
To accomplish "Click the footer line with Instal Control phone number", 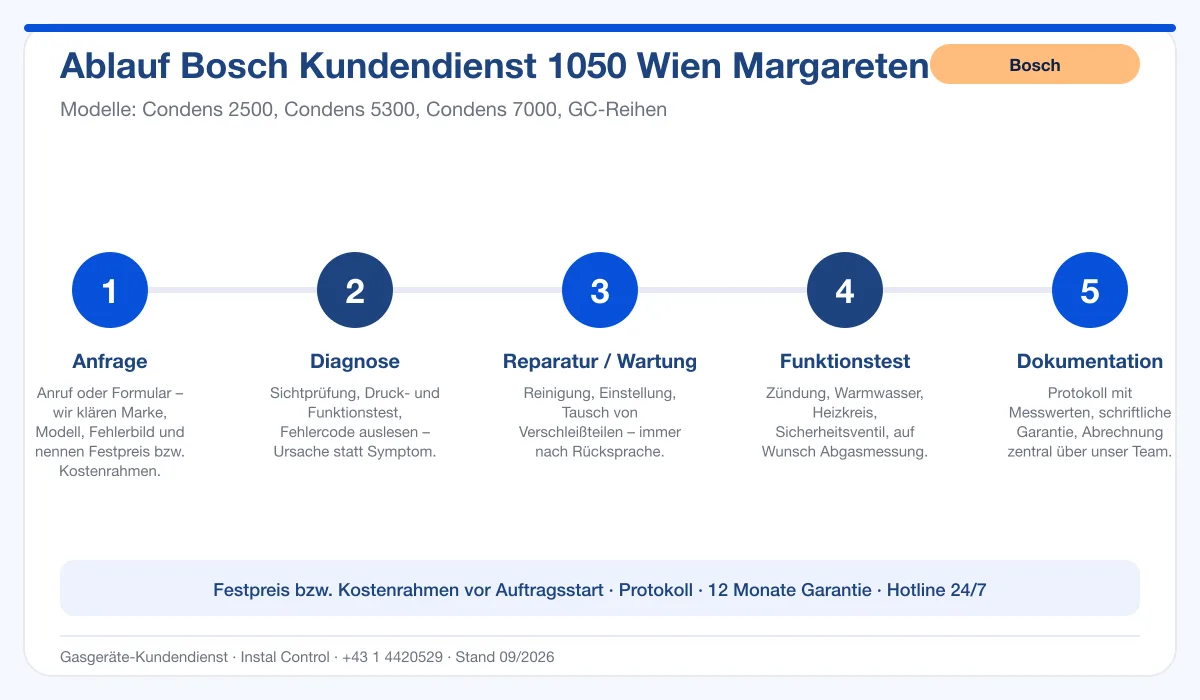I will tap(307, 657).
